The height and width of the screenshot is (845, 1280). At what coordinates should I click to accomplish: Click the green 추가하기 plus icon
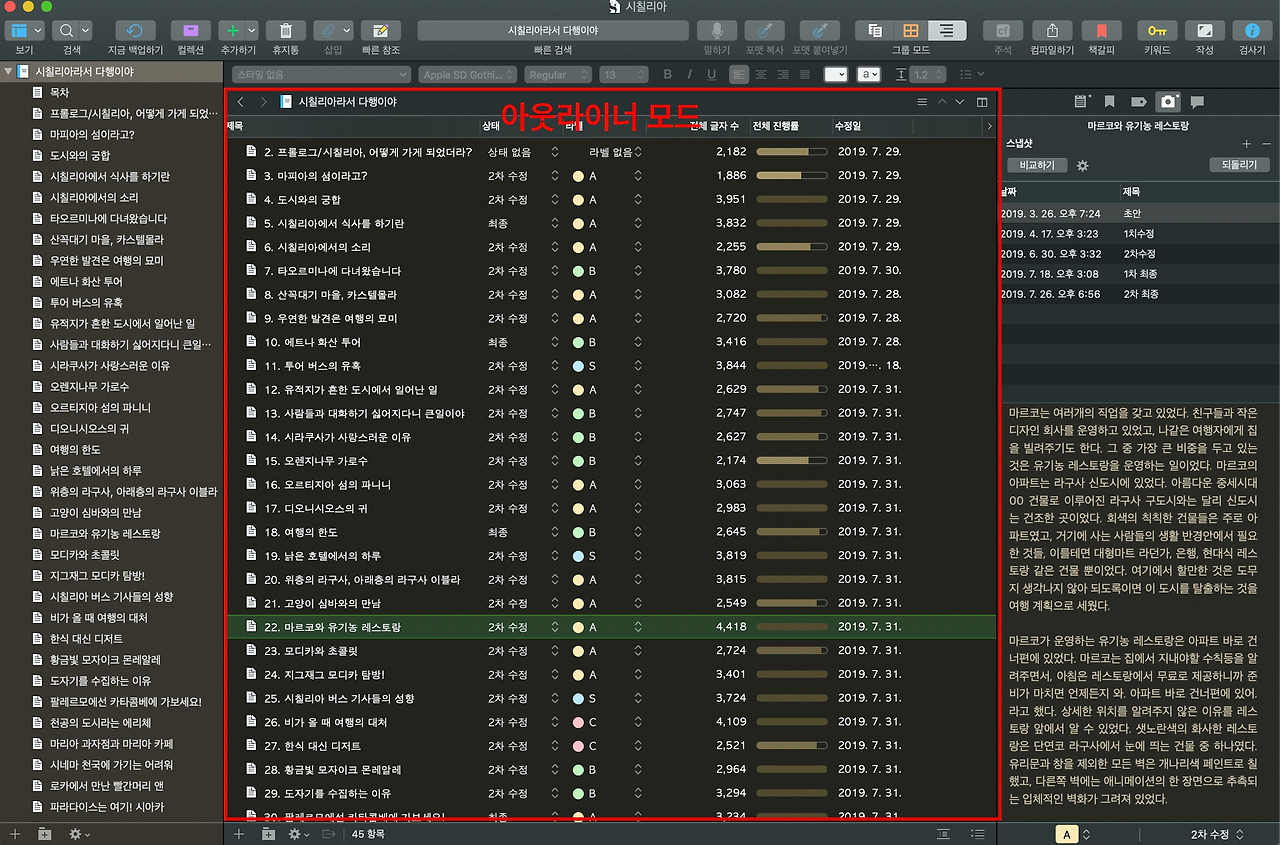coord(232,31)
